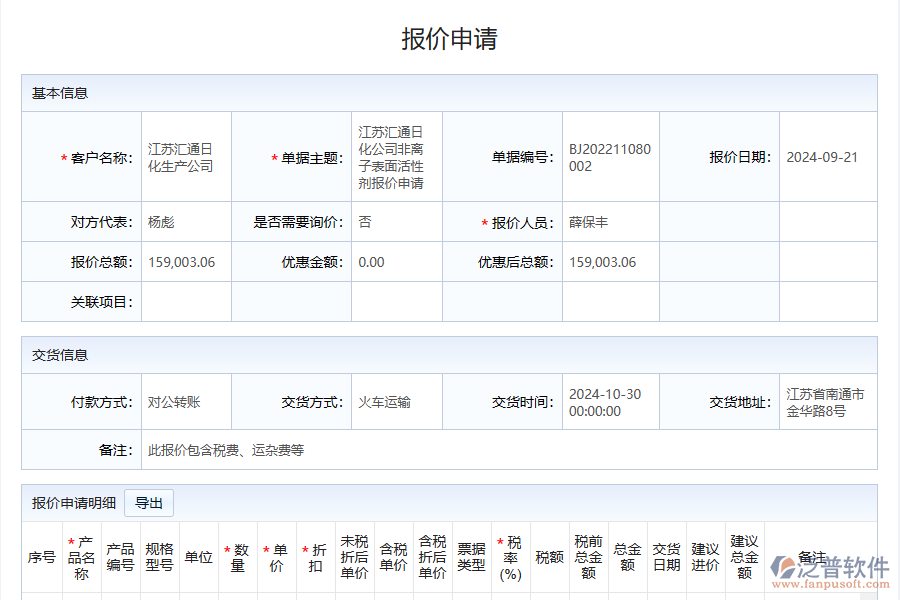This screenshot has width=900, height=600.
Task: Click the 单据主题 field text
Action: [x=394, y=156]
